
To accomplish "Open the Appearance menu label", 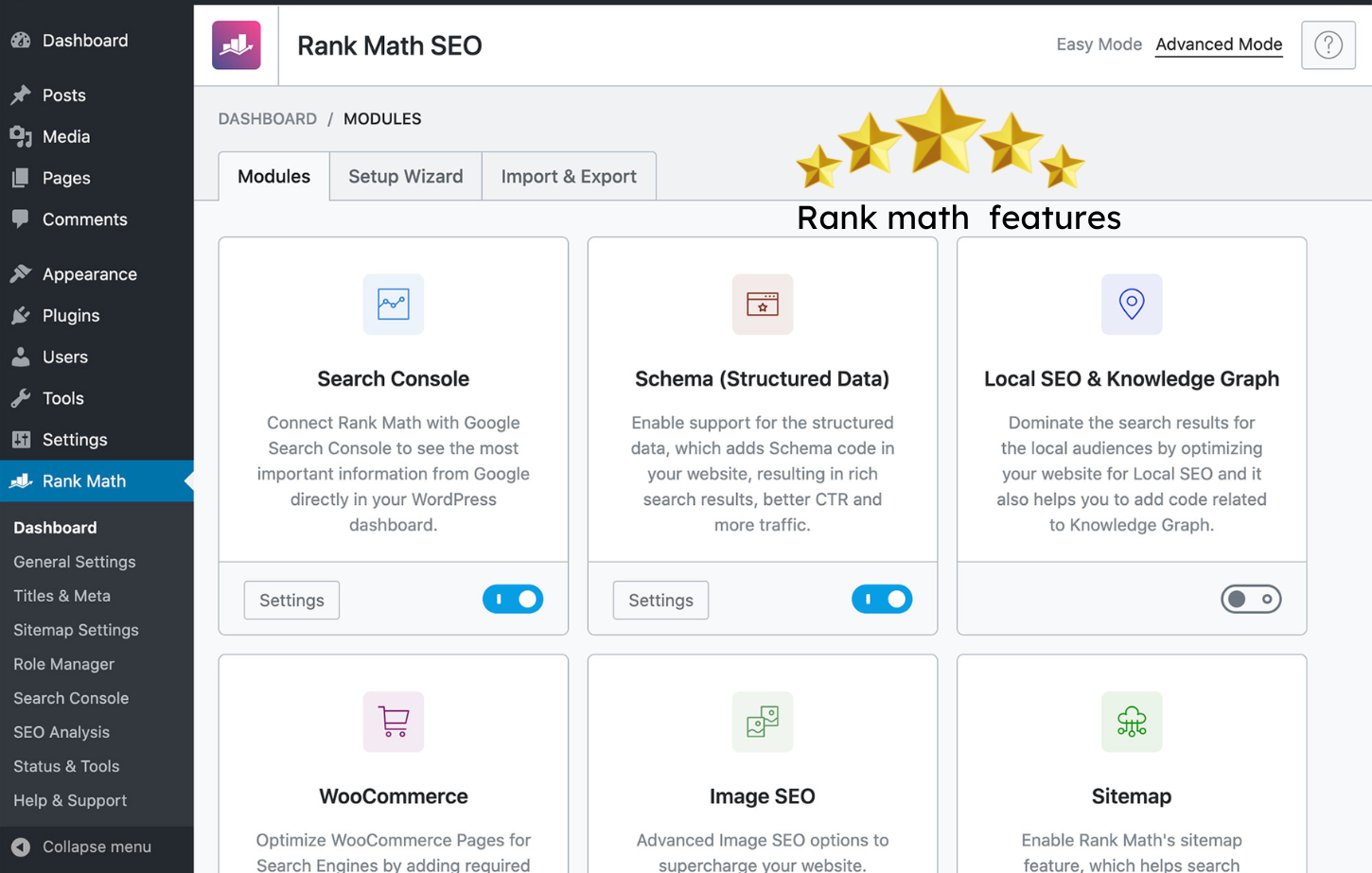I will pos(90,273).
